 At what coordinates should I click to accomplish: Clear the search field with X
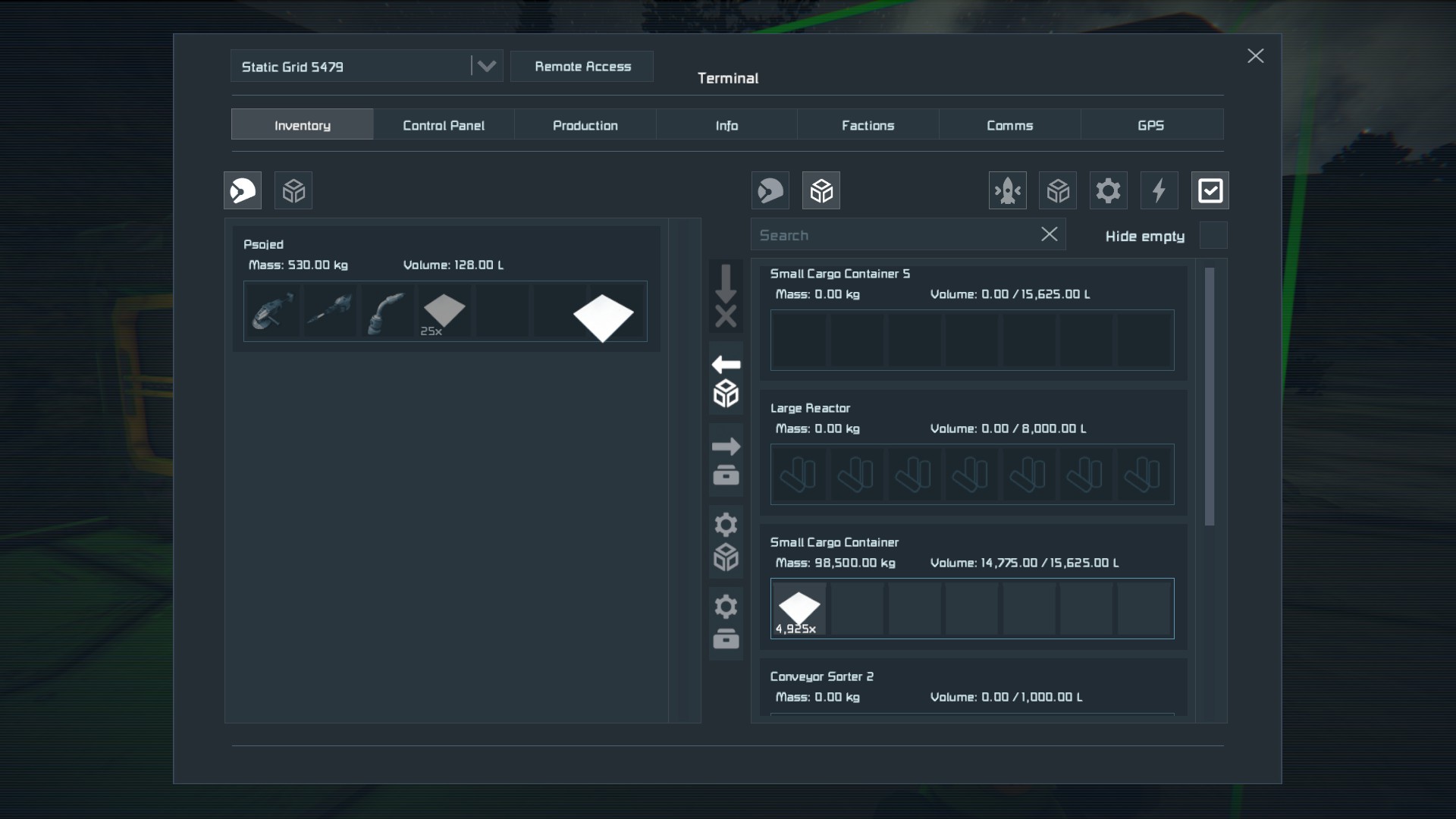pyautogui.click(x=1049, y=234)
